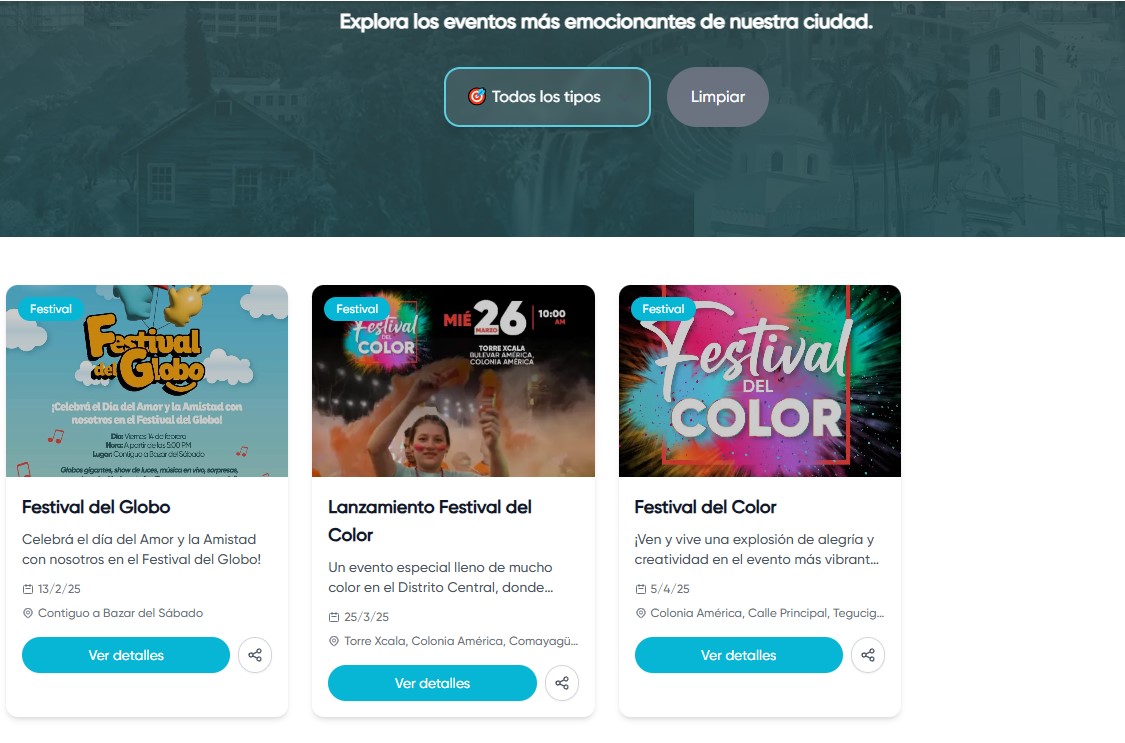View details for Festival del Color
The height and width of the screenshot is (743, 1125).
[738, 655]
